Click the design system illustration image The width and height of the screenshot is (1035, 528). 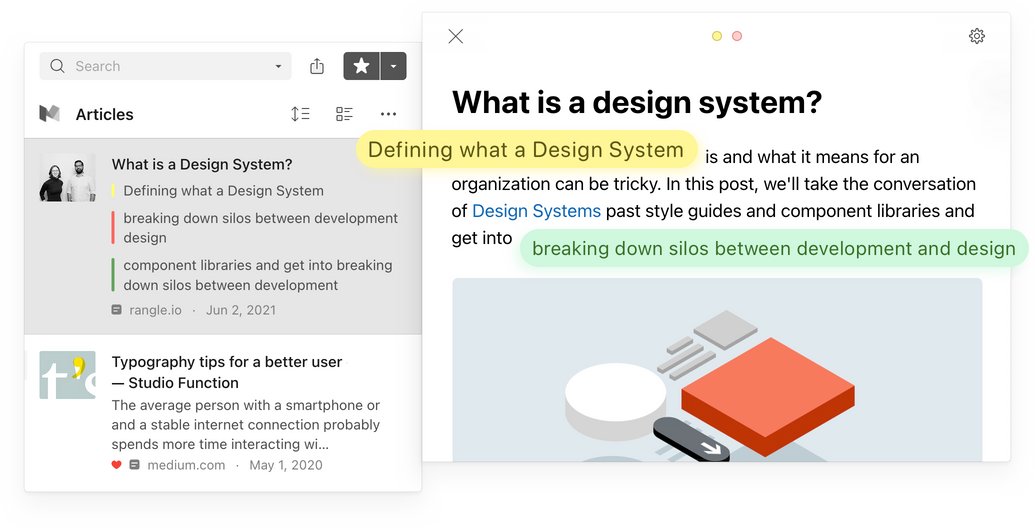pos(717,370)
